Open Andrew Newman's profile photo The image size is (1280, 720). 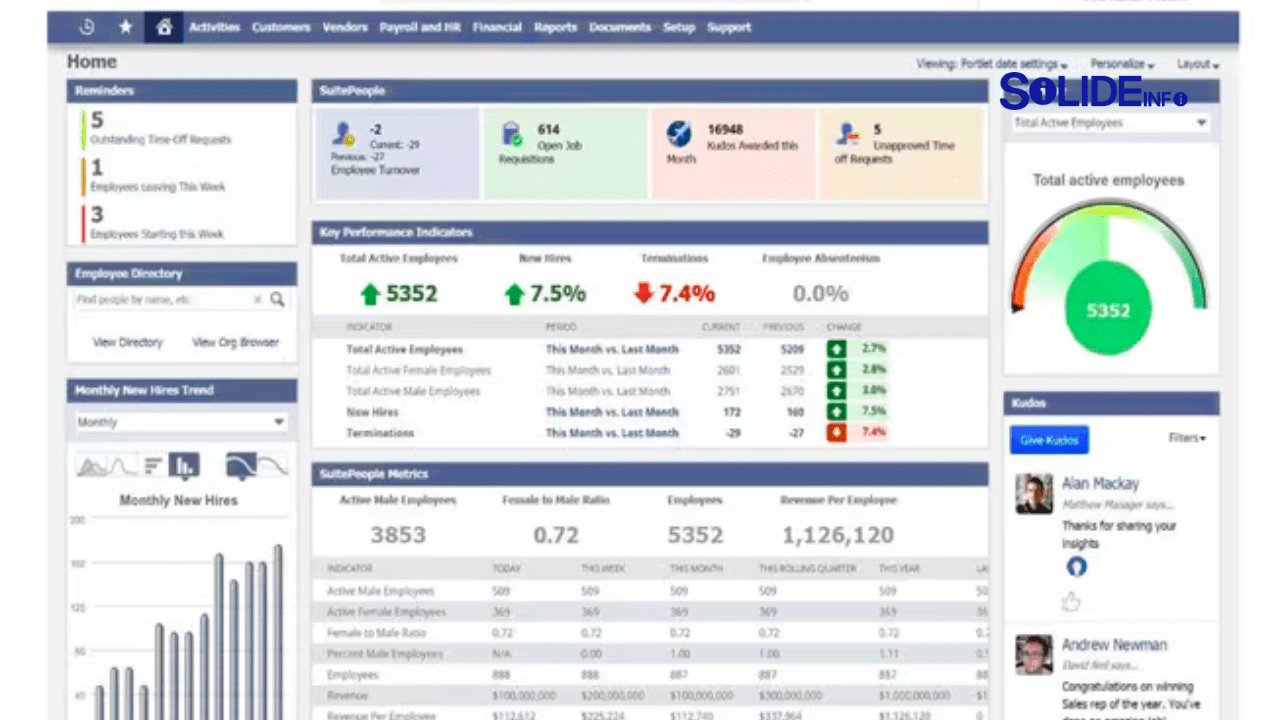pyautogui.click(x=1034, y=655)
